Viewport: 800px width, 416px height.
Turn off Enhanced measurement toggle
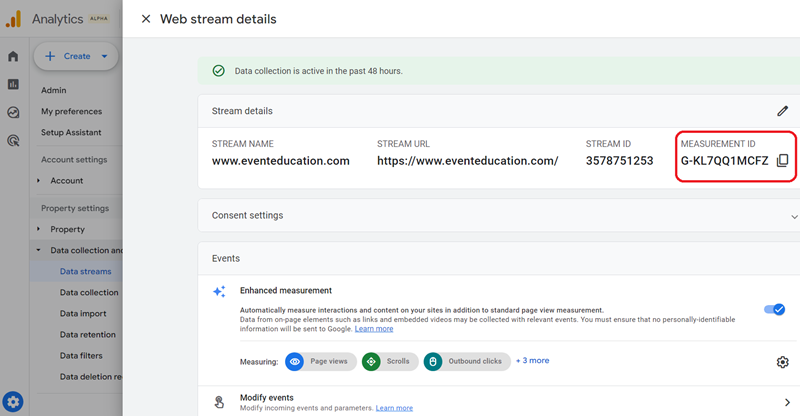click(774, 309)
